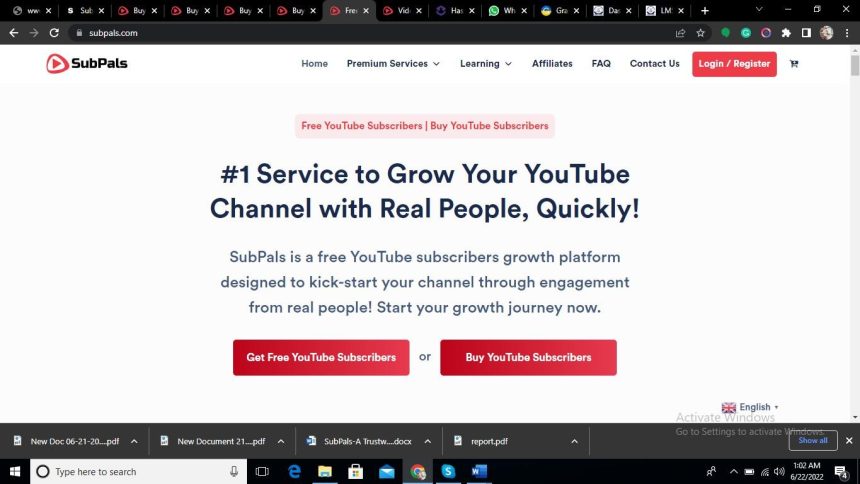Screen dimensions: 860x484
Task: Click Get Free YouTube Subscribers button
Action: click(321, 357)
